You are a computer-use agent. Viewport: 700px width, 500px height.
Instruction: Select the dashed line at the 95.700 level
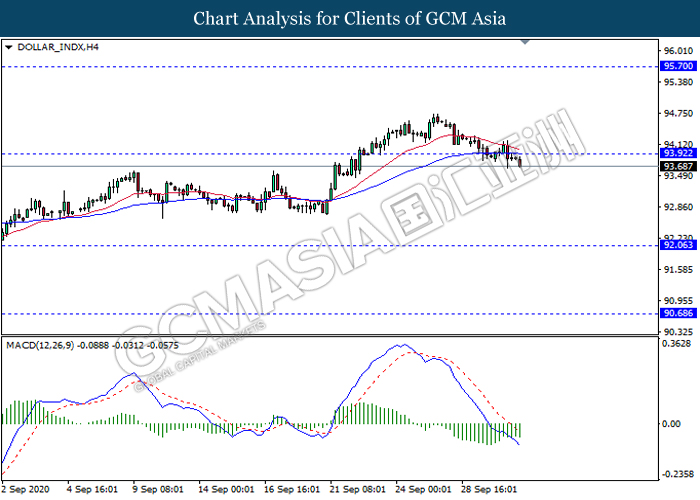click(x=300, y=66)
